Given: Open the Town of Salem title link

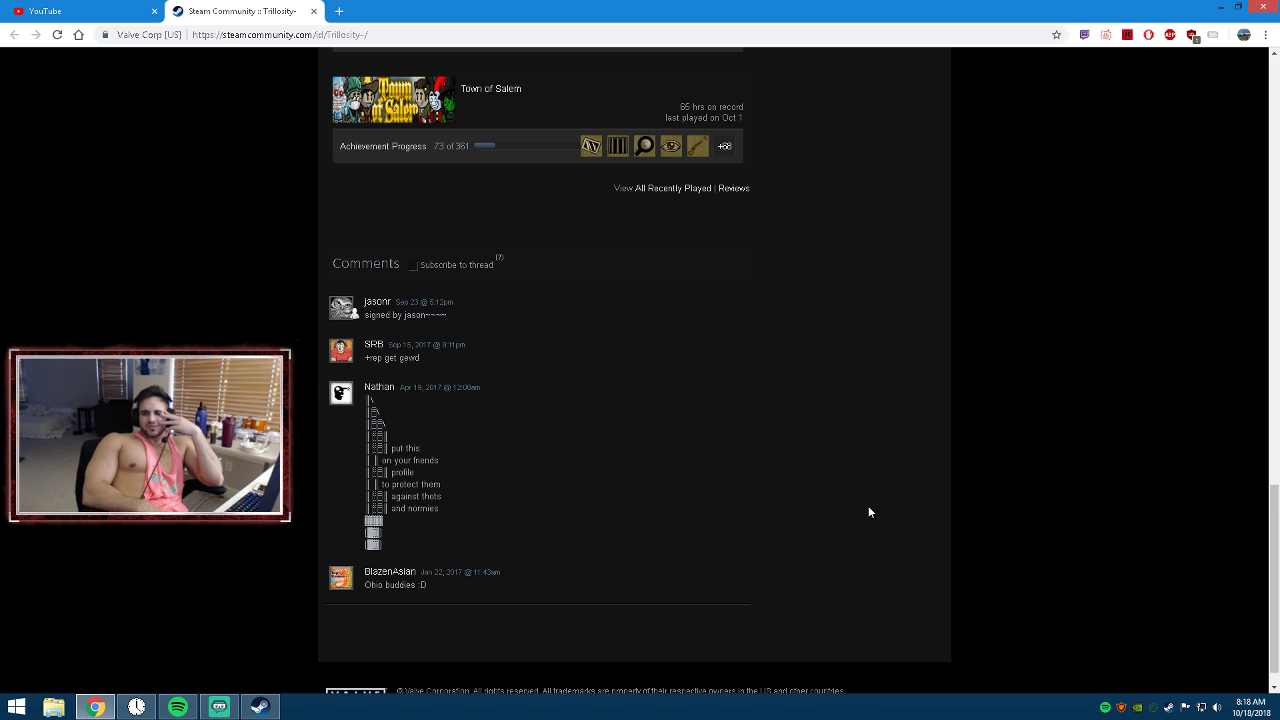Looking at the screenshot, I should click(491, 88).
